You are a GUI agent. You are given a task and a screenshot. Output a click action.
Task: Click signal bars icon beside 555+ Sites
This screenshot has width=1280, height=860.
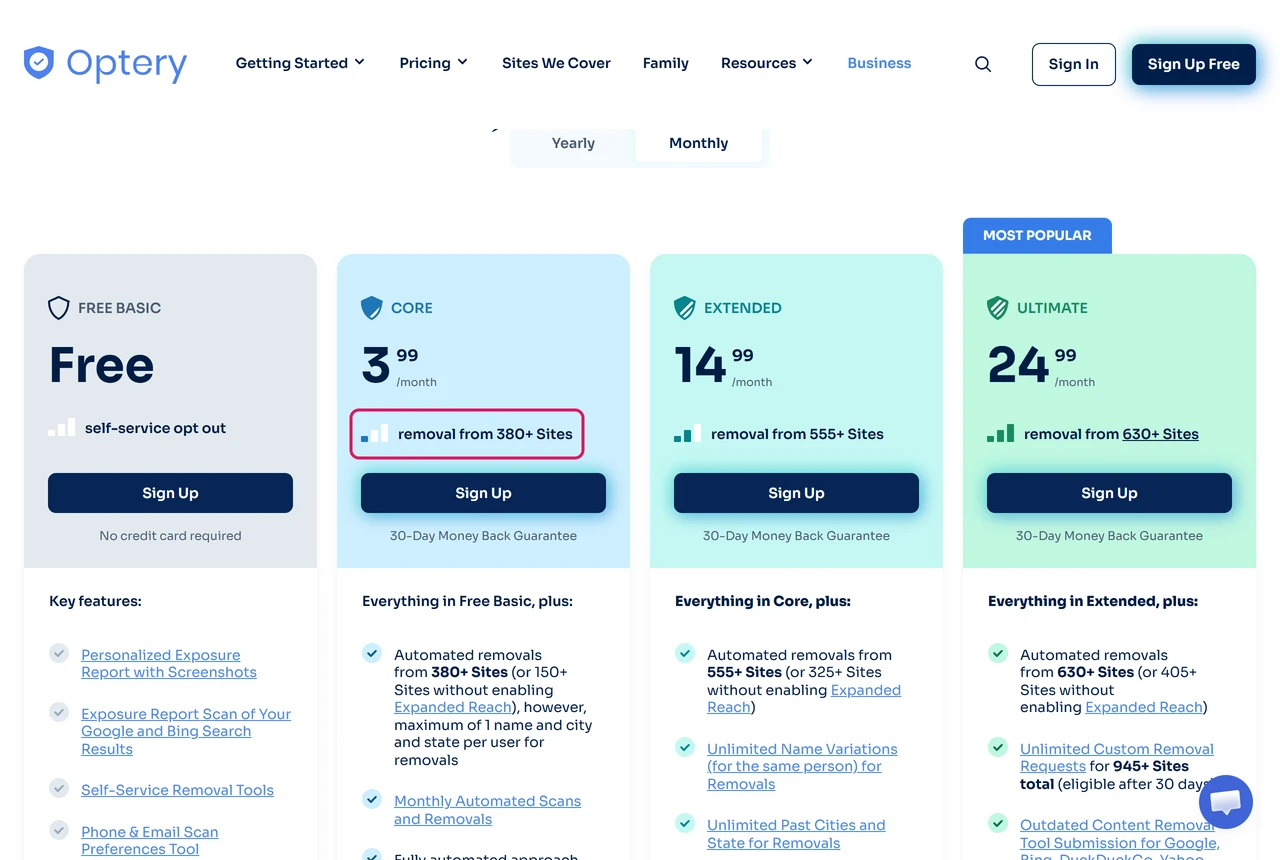688,434
